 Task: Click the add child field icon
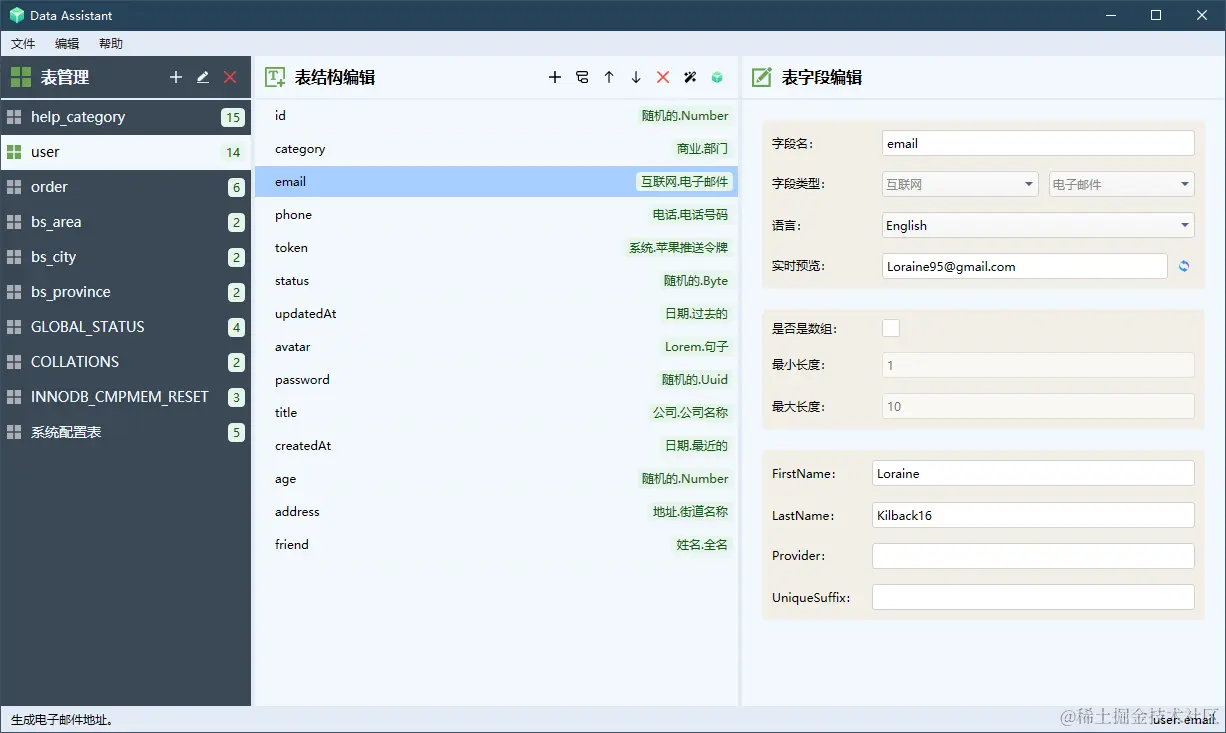(582, 77)
